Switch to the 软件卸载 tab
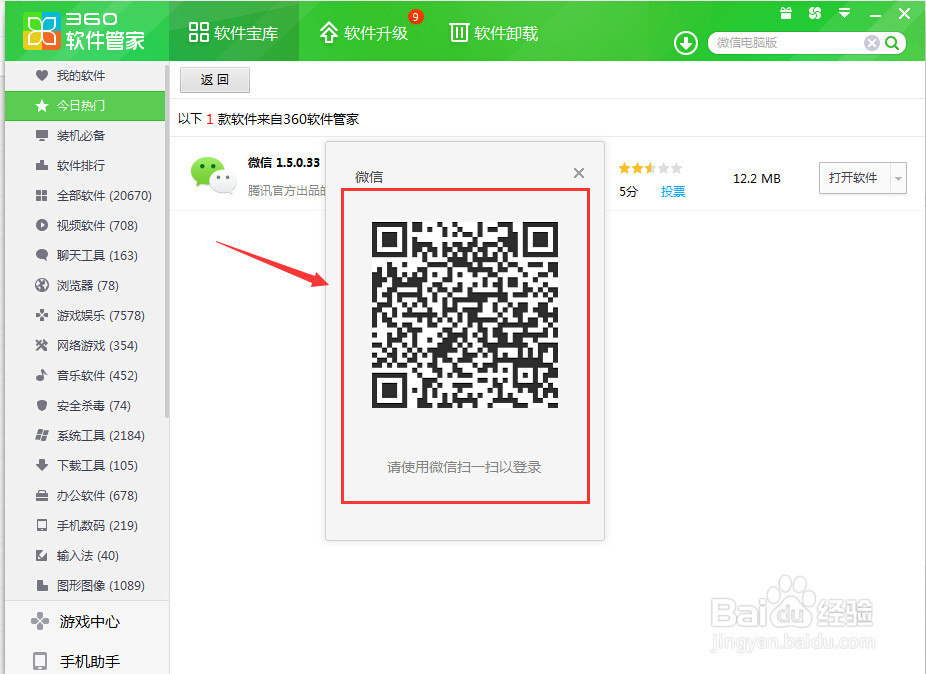 tap(494, 32)
